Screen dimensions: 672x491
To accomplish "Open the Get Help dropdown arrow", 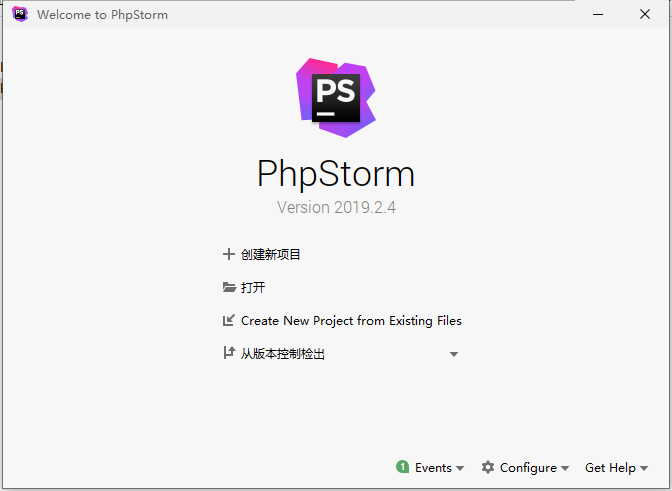I will click(644, 468).
